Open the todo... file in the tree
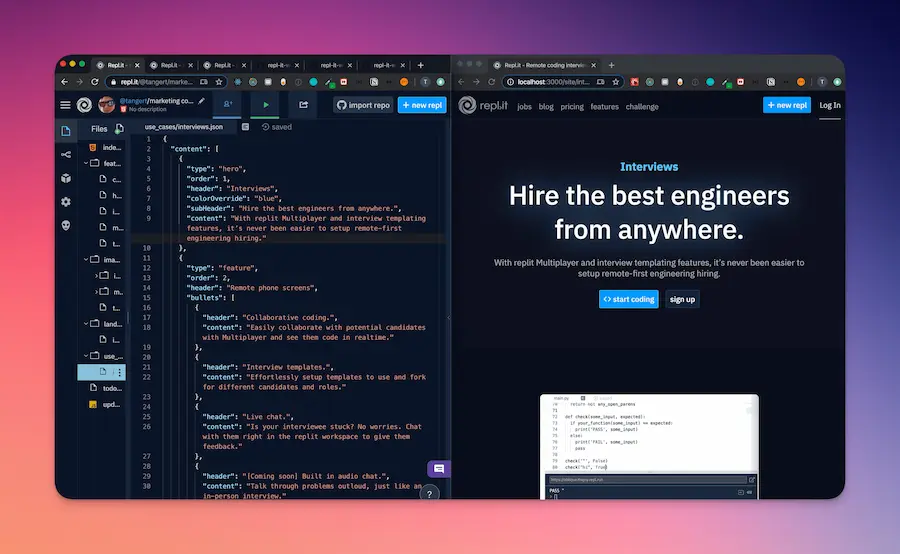This screenshot has height=554, width=900. click(x=106, y=388)
